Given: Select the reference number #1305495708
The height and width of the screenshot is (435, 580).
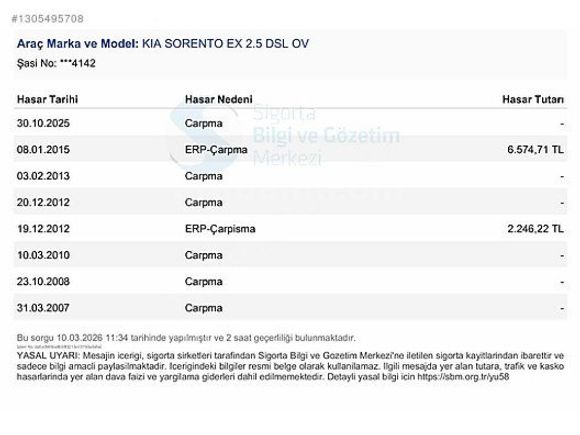Looking at the screenshot, I should [47, 18].
